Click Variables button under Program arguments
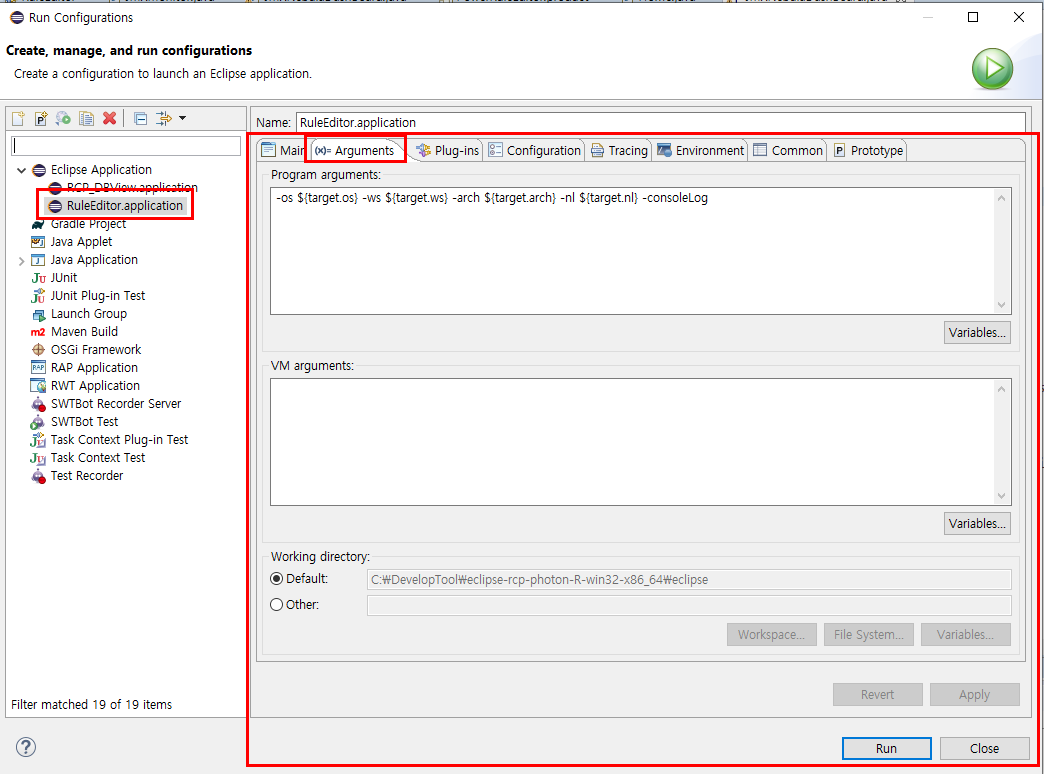This screenshot has height=774, width=1044. click(977, 332)
